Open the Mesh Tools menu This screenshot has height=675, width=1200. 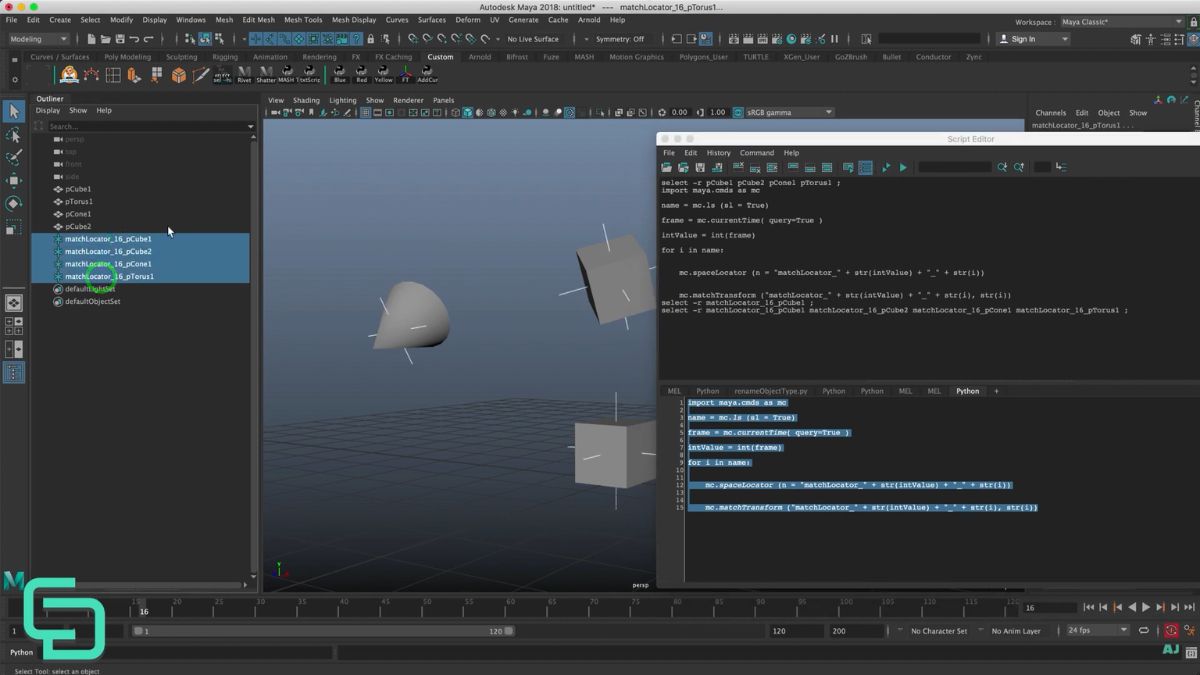coord(303,20)
